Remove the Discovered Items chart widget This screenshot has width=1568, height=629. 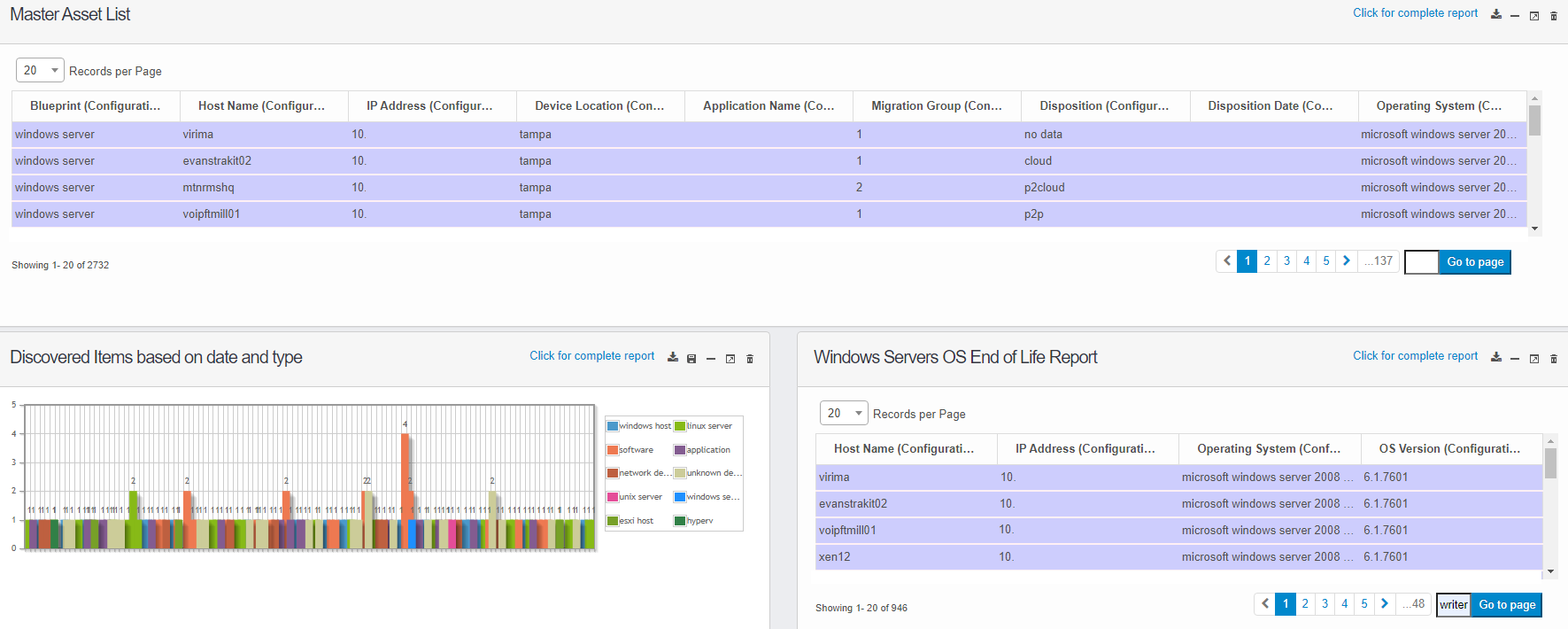750,358
